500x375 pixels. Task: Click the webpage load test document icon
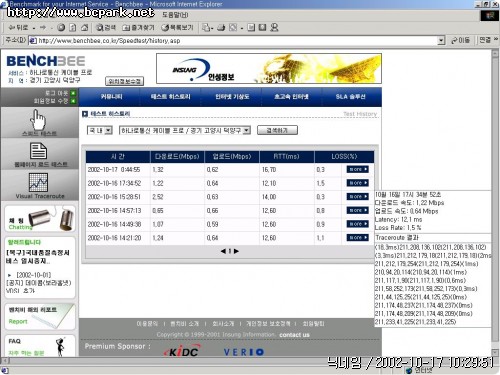[38, 151]
